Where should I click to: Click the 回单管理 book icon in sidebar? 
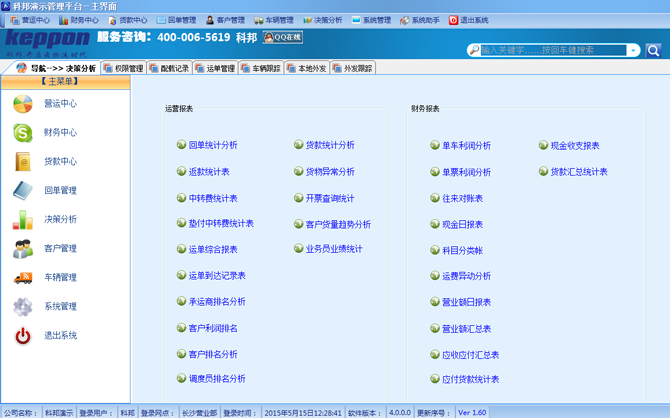click(23, 191)
